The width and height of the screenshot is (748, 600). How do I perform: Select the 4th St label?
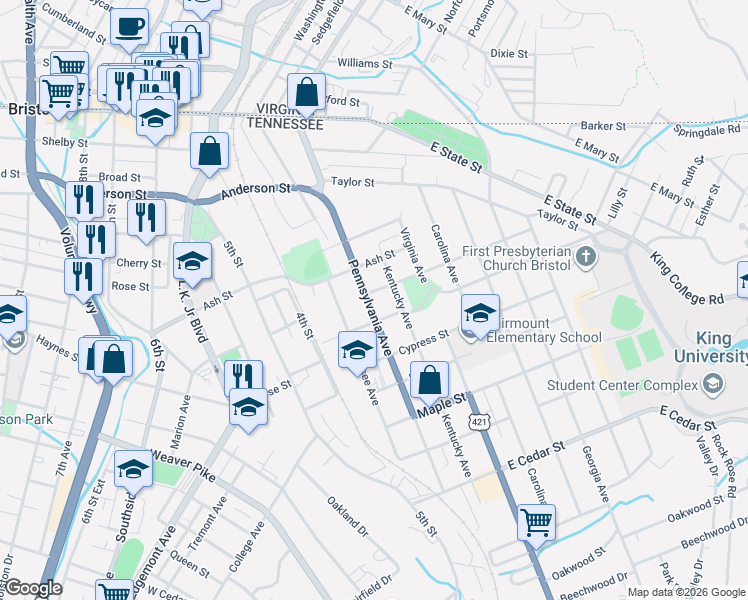tap(305, 326)
